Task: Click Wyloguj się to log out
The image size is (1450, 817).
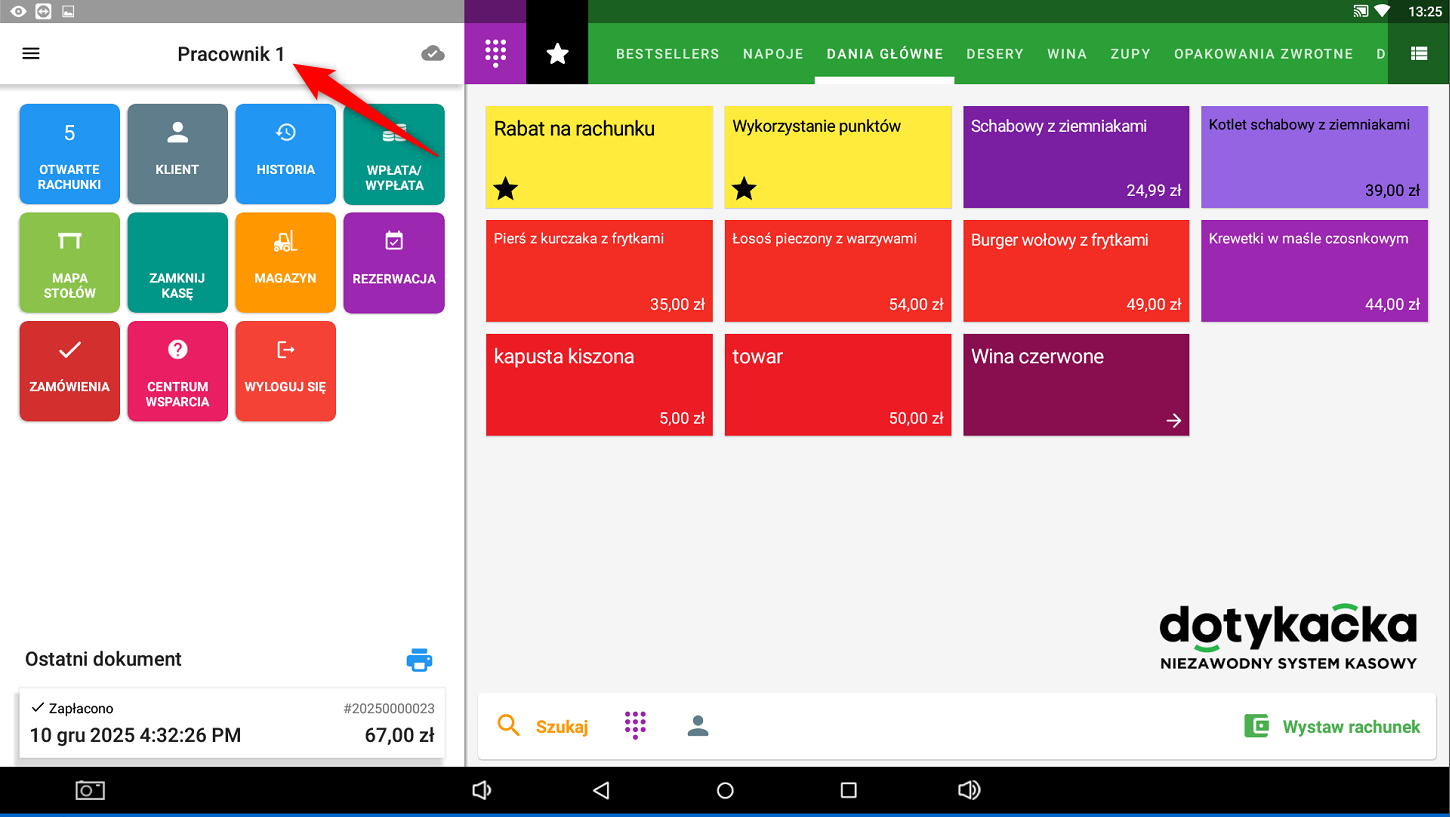Action: point(286,371)
